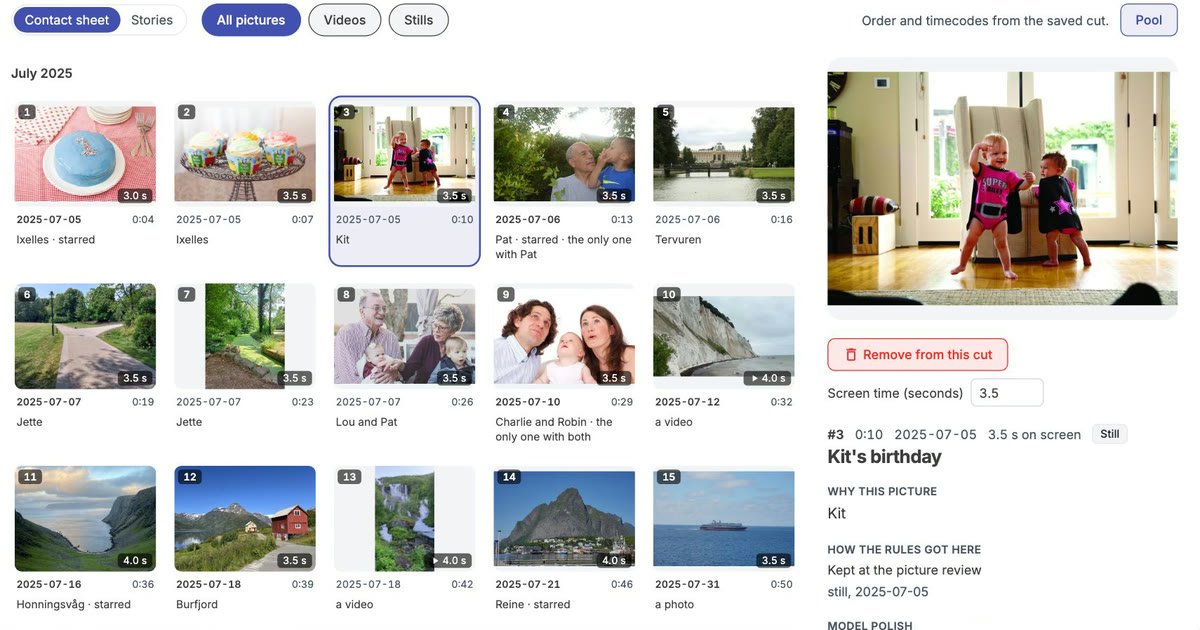Click the title Kit's birthday
Image resolution: width=1200 pixels, height=630 pixels.
885,457
